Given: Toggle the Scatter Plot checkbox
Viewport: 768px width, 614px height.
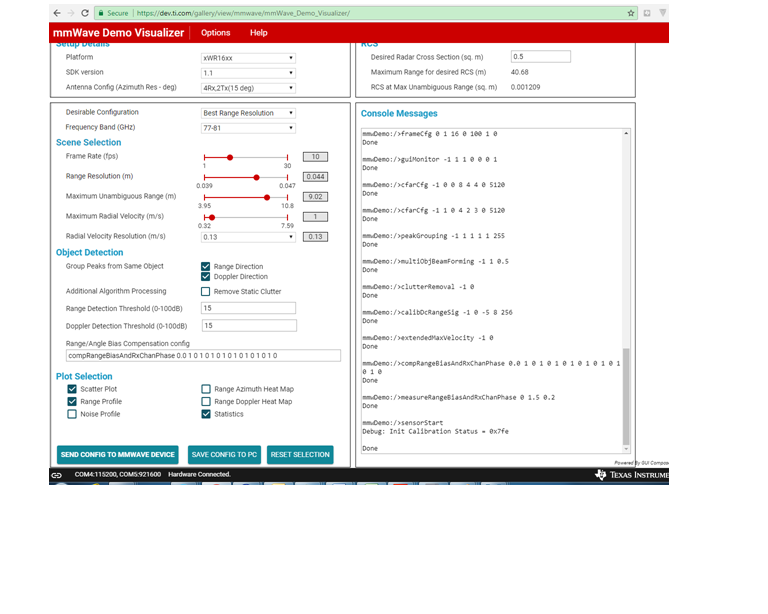Looking at the screenshot, I should coord(72,389).
